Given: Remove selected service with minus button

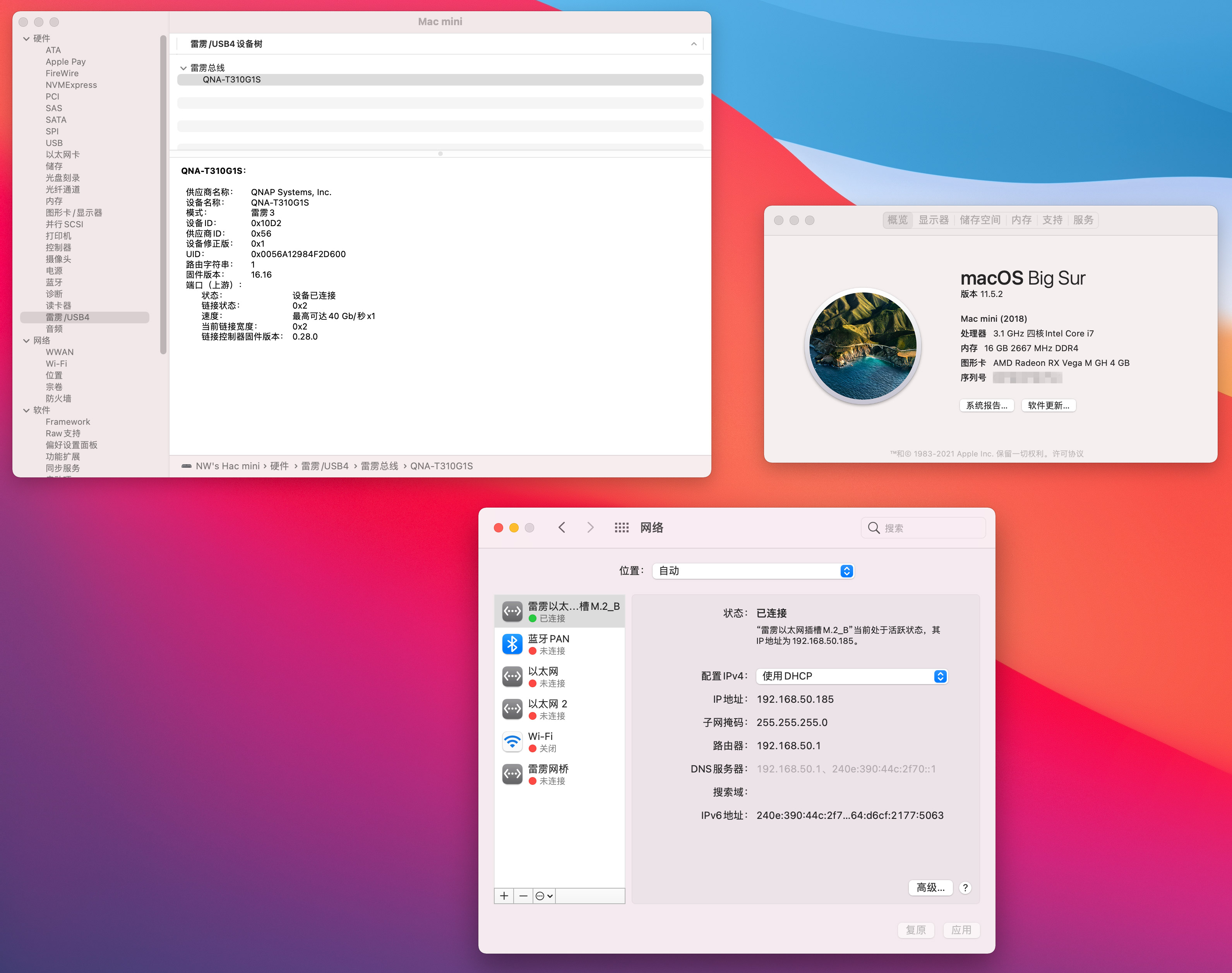Looking at the screenshot, I should pos(523,896).
